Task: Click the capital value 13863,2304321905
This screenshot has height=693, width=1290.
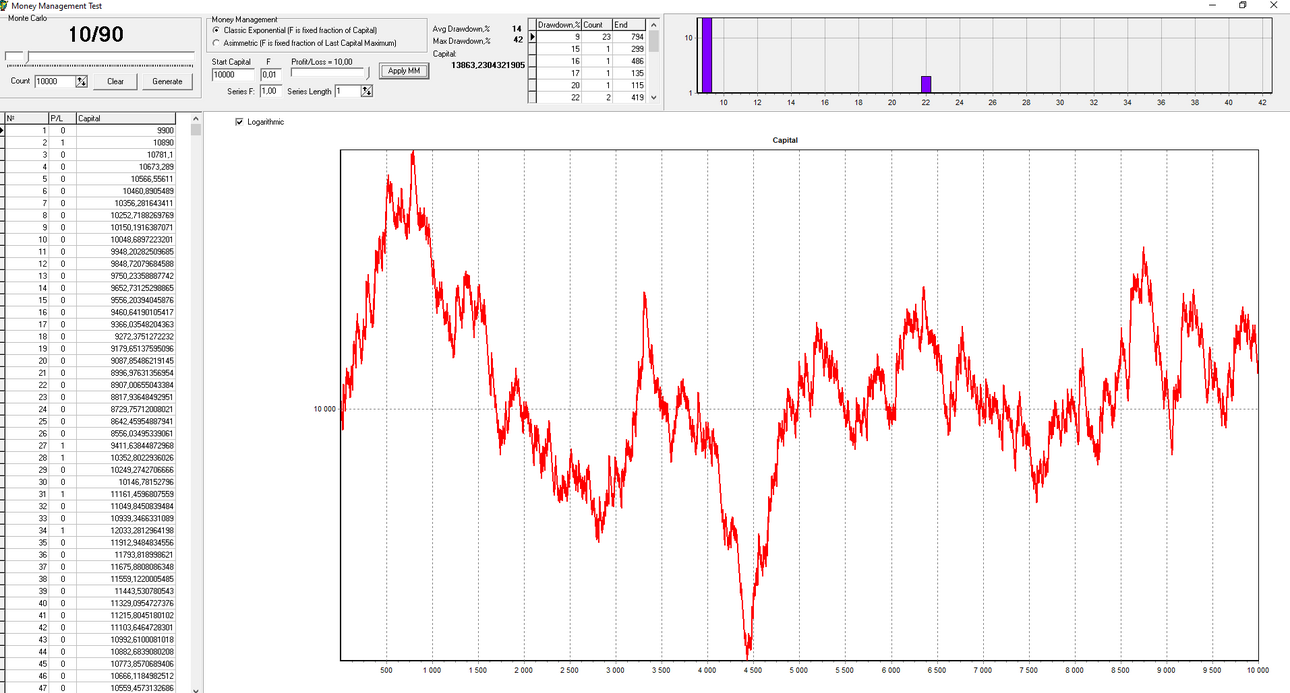Action: pos(488,65)
